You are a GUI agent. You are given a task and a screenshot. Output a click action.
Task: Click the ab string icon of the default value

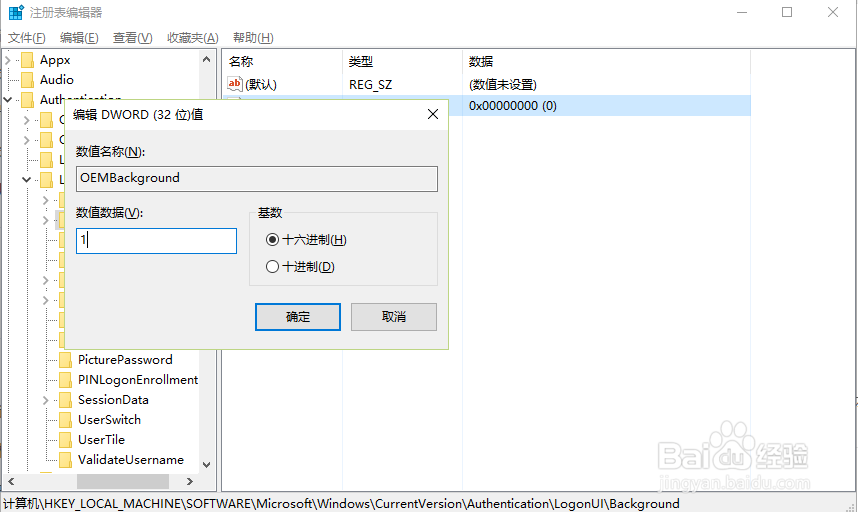234,84
